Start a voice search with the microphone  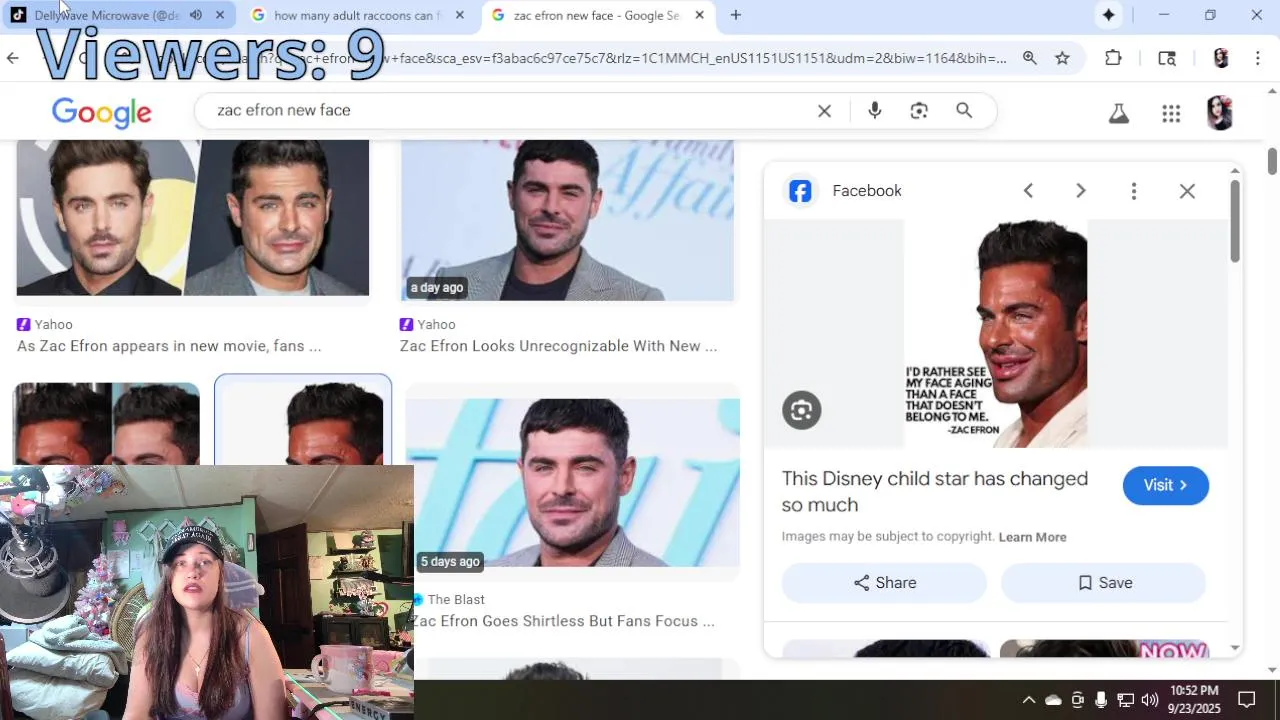pyautogui.click(x=875, y=111)
